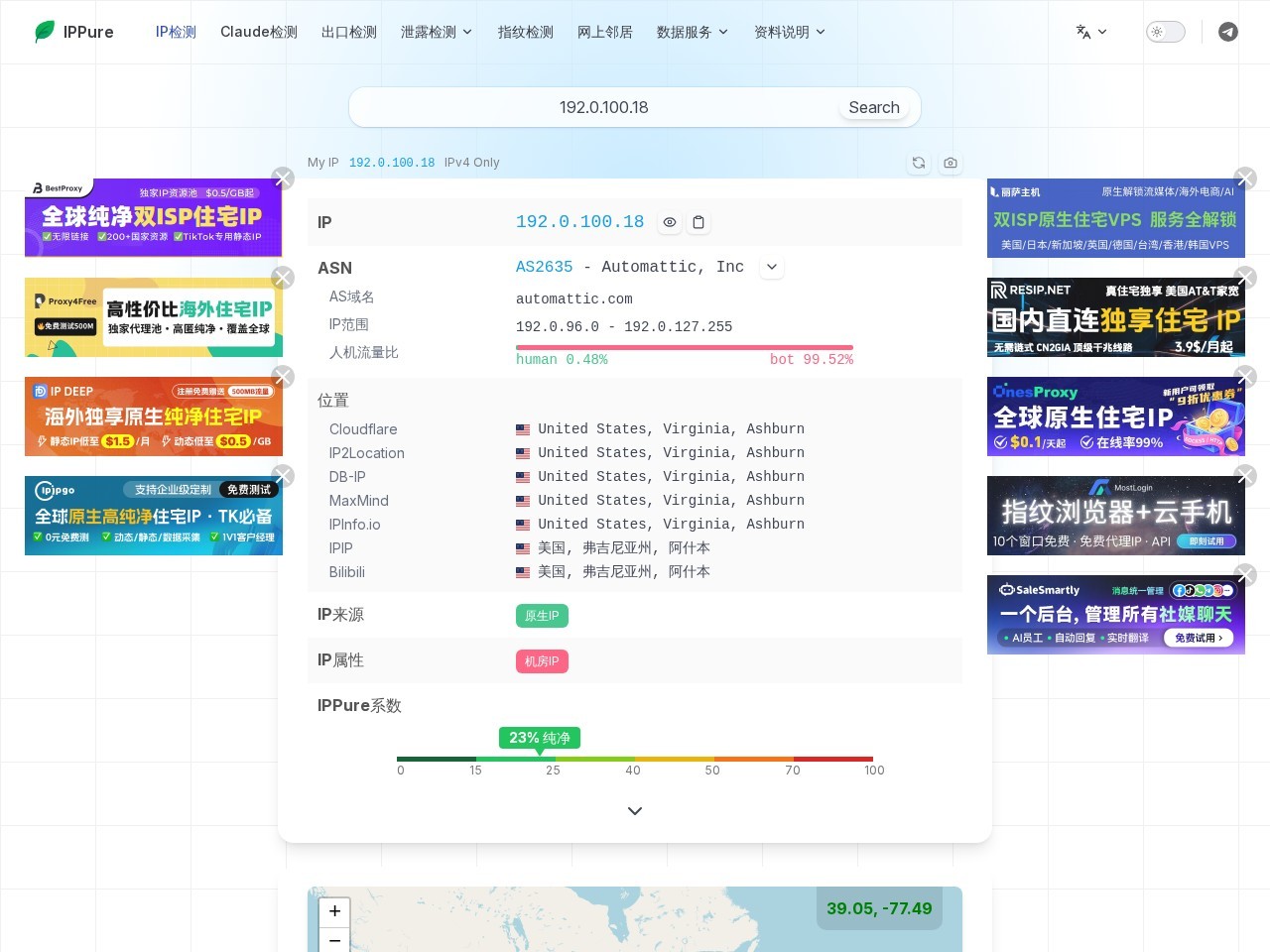Open the 网上邻居 menu item
The width and height of the screenshot is (1270, 952).
click(605, 32)
